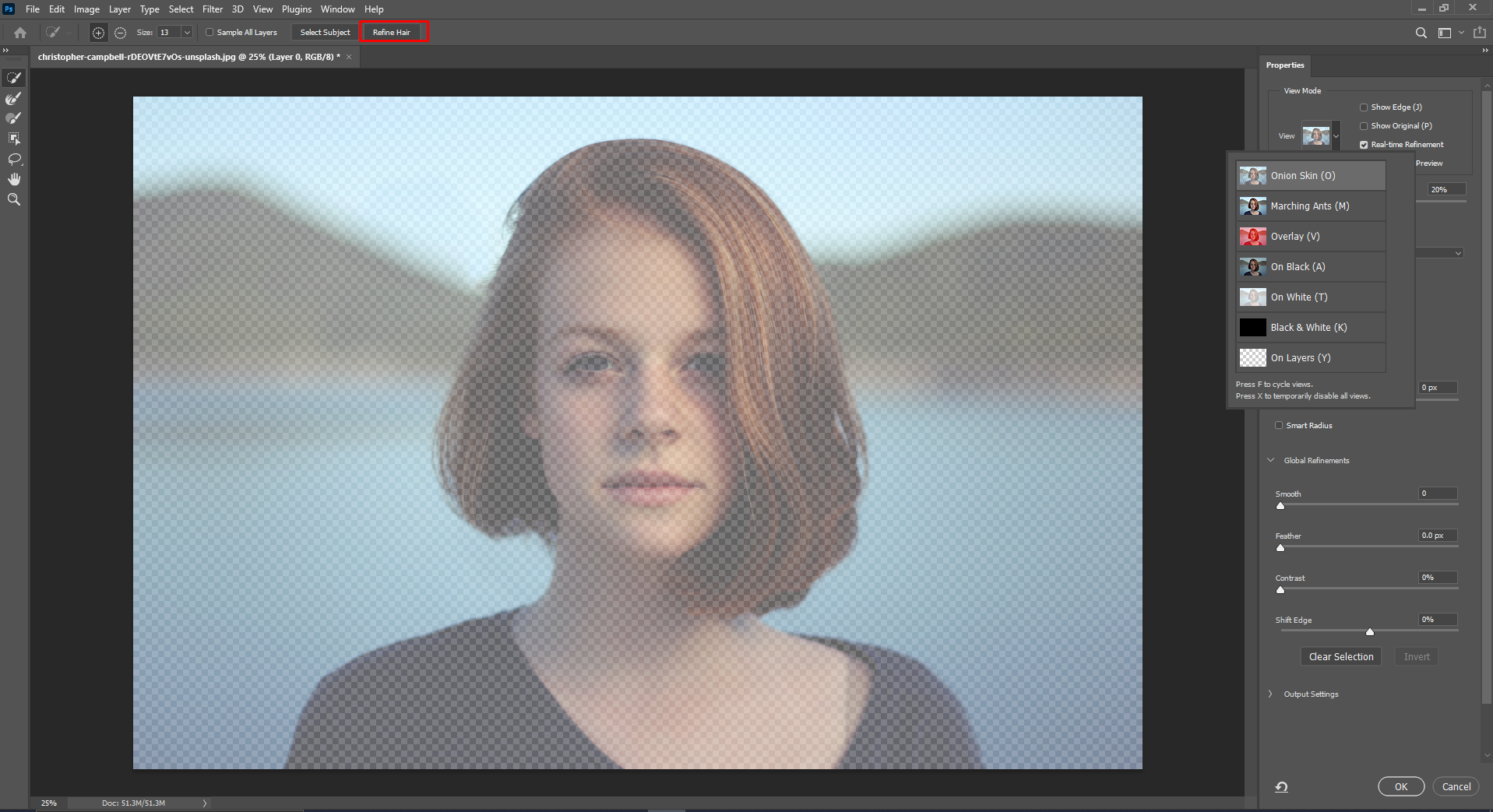
Task: Click the View thumbnail in View Mode
Action: coord(1316,135)
